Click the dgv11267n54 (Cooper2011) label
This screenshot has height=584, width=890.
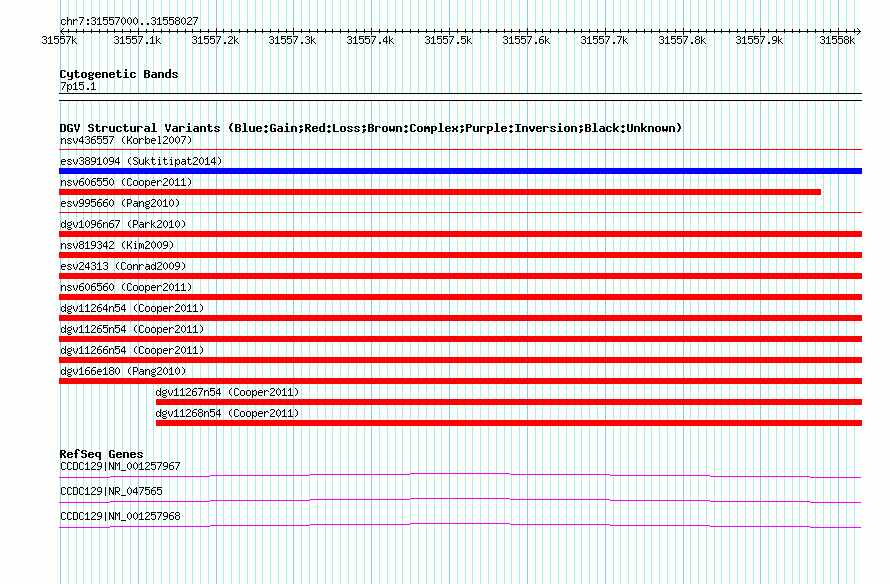tap(227, 392)
